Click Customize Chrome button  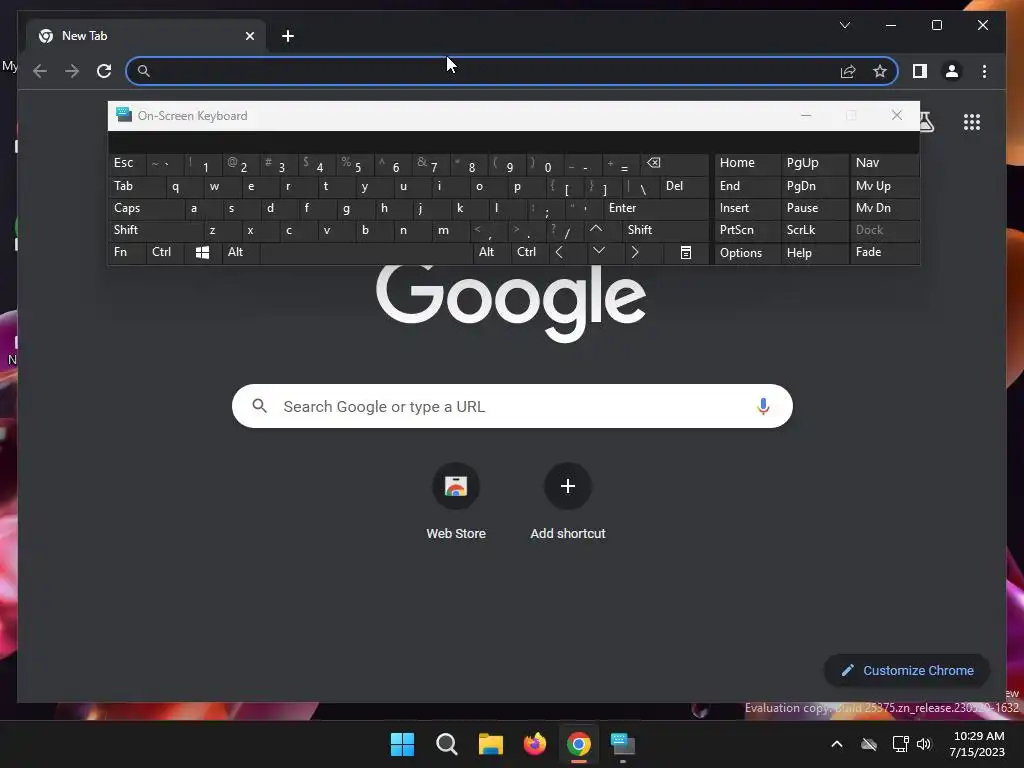click(907, 671)
